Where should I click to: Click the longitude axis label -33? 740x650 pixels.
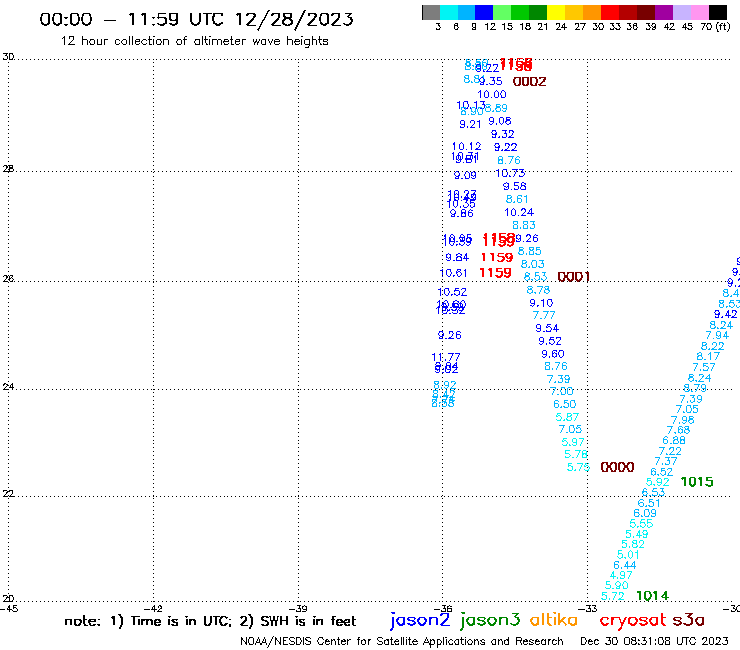588,608
